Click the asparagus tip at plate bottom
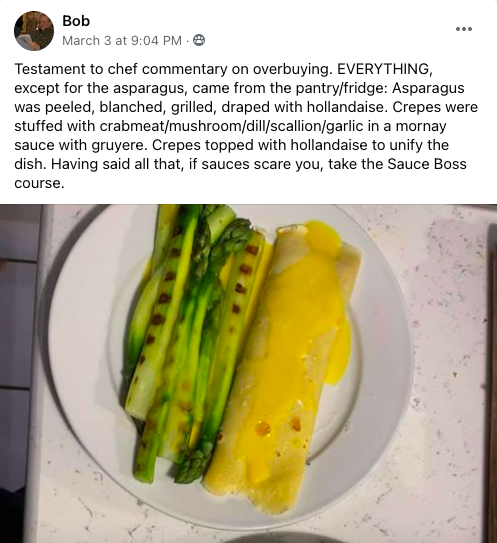The height and width of the screenshot is (543, 497). [190, 466]
